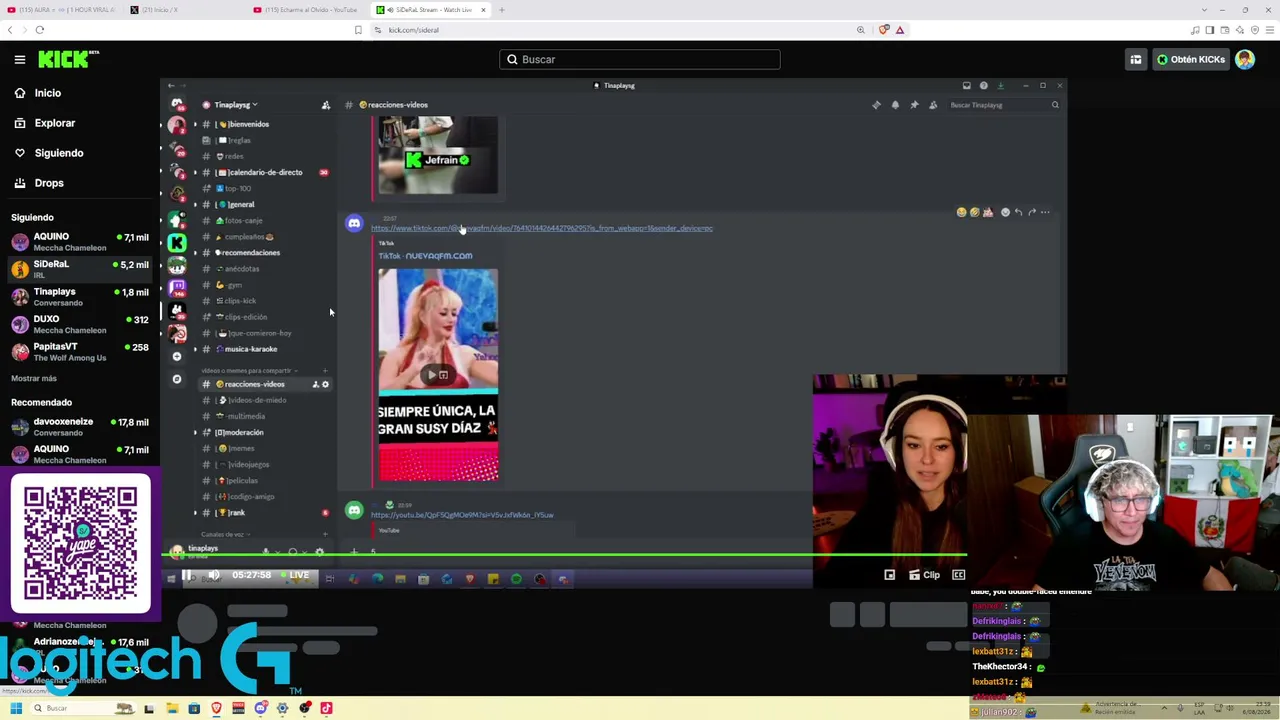This screenshot has height=720, width=1280.
Task: Open the AQUINO channel under Siguiendo
Action: click(80, 242)
